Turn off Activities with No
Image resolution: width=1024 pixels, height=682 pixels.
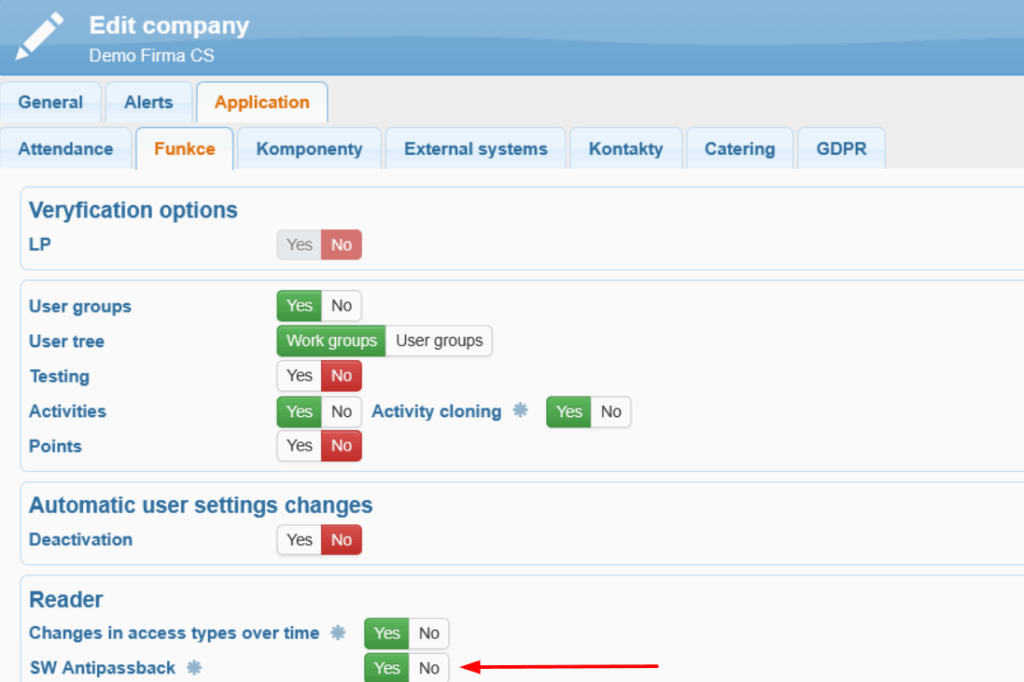tap(342, 411)
